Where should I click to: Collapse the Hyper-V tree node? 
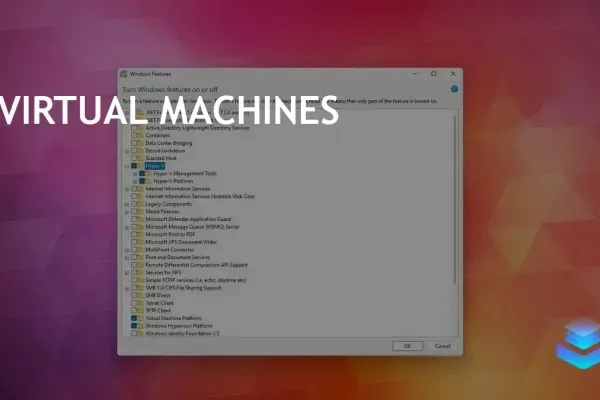tap(127, 166)
